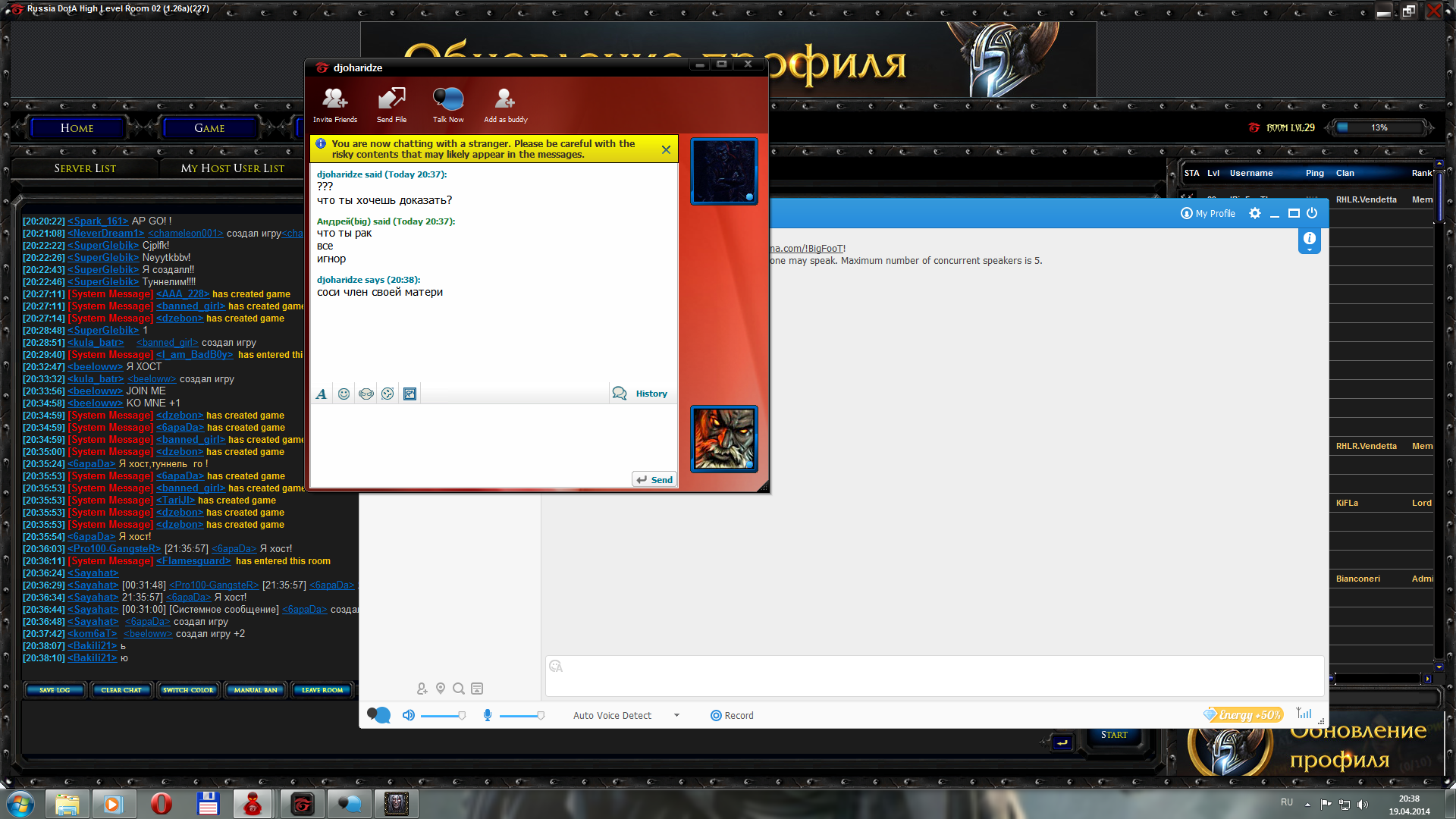1456x819 pixels.
Task: Click the emoticon icon in voice chat input
Action: point(556,667)
